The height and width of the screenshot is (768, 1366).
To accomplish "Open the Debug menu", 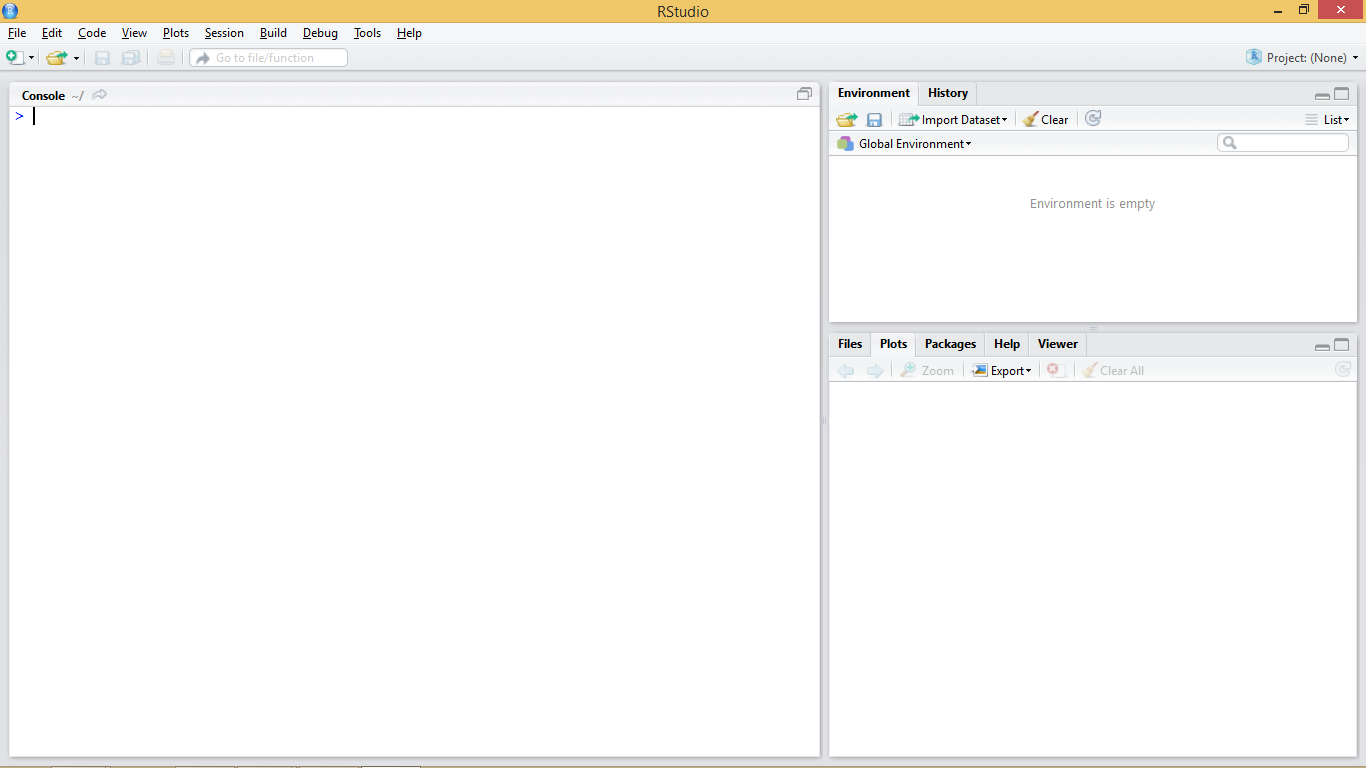I will click(x=320, y=33).
